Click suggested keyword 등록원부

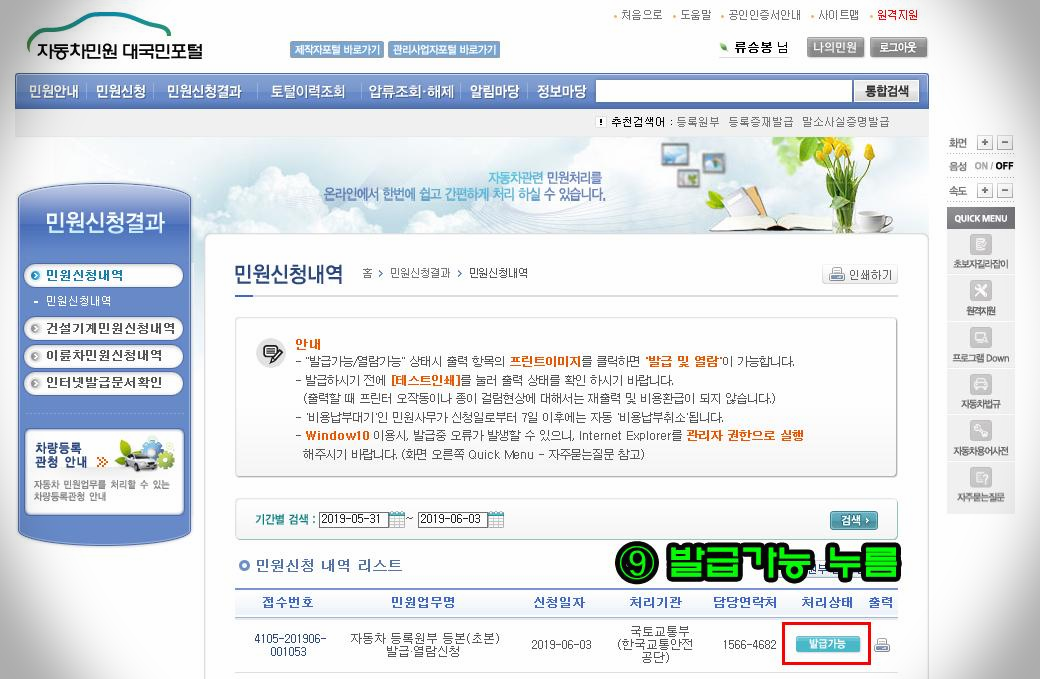point(698,122)
